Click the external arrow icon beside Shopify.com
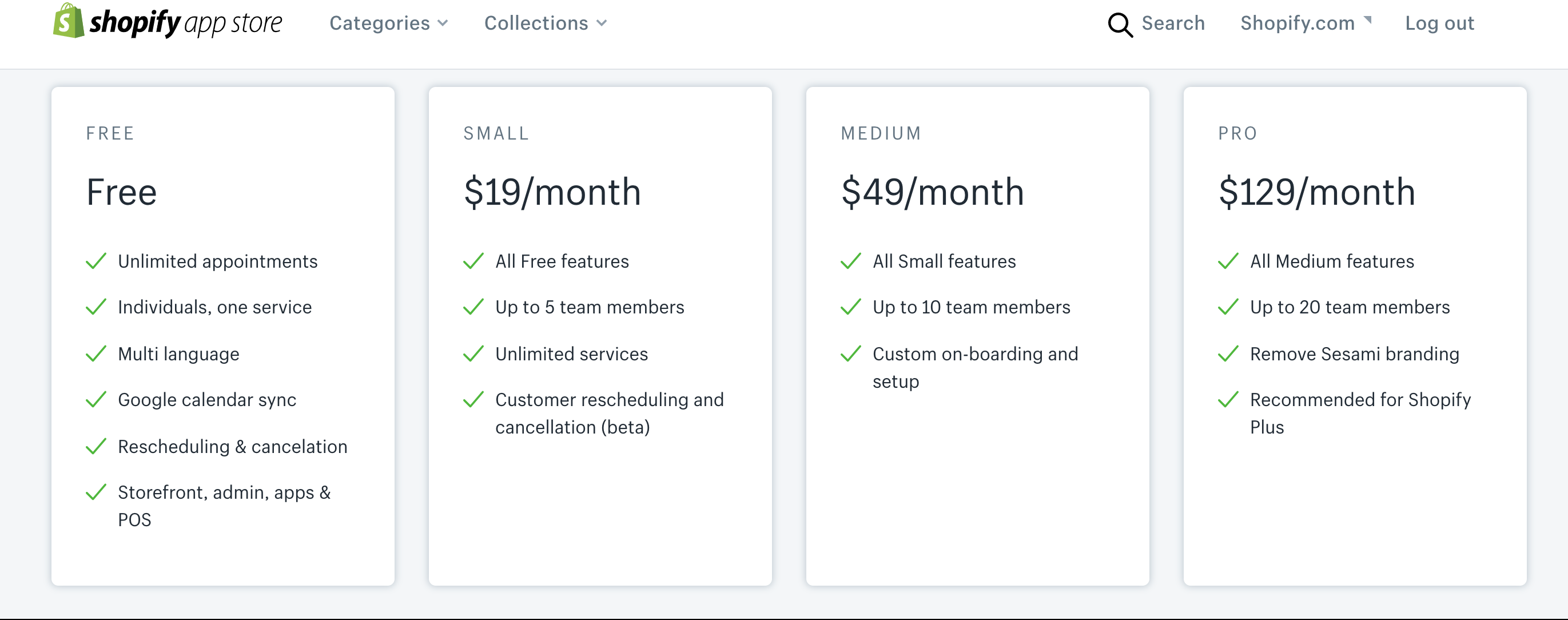Viewport: 1568px width, 620px height. click(x=1368, y=19)
